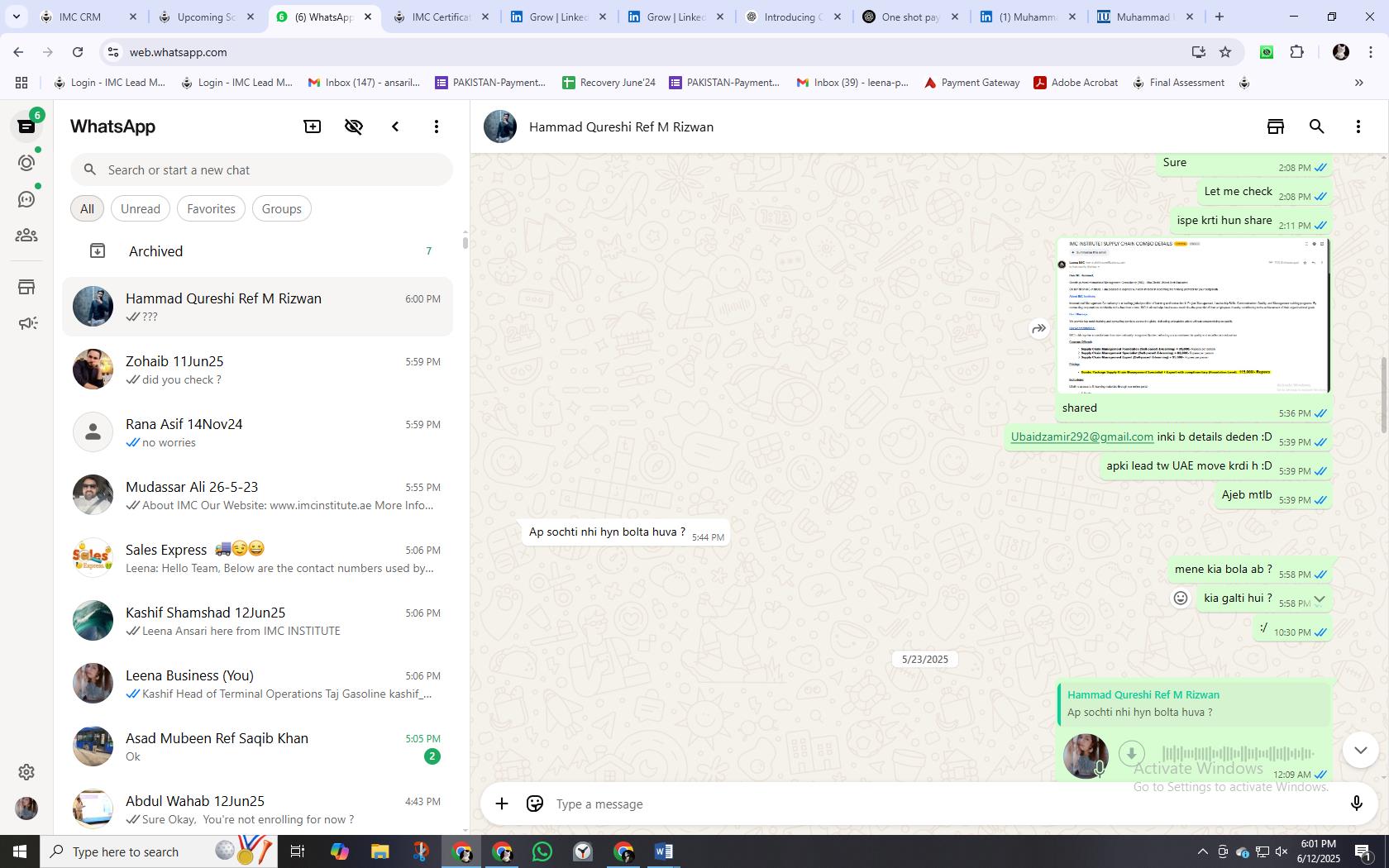React with emoji to 'kia galti hui ?'
Image resolution: width=1389 pixels, height=868 pixels.
(x=1181, y=599)
